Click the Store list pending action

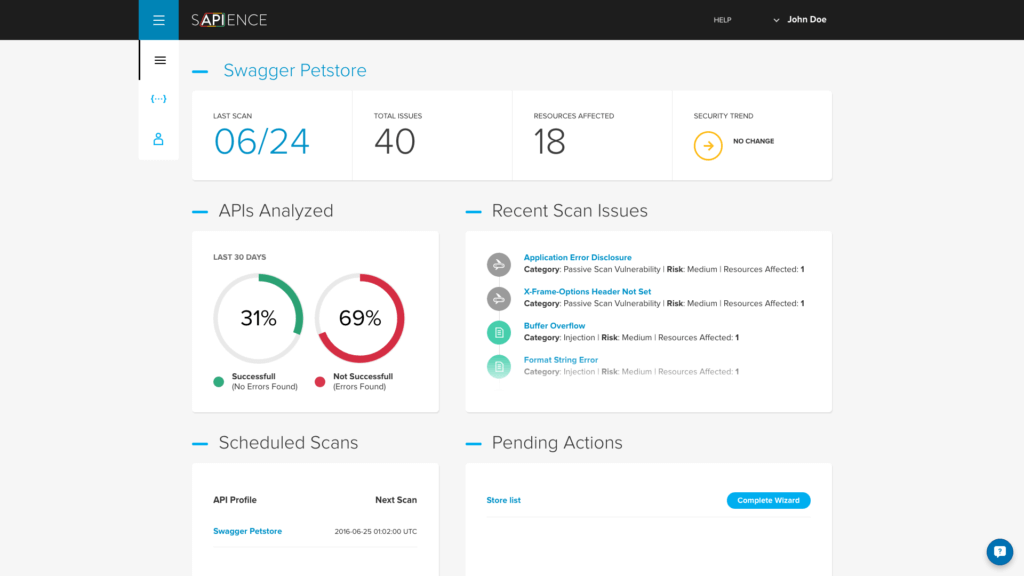pos(503,500)
